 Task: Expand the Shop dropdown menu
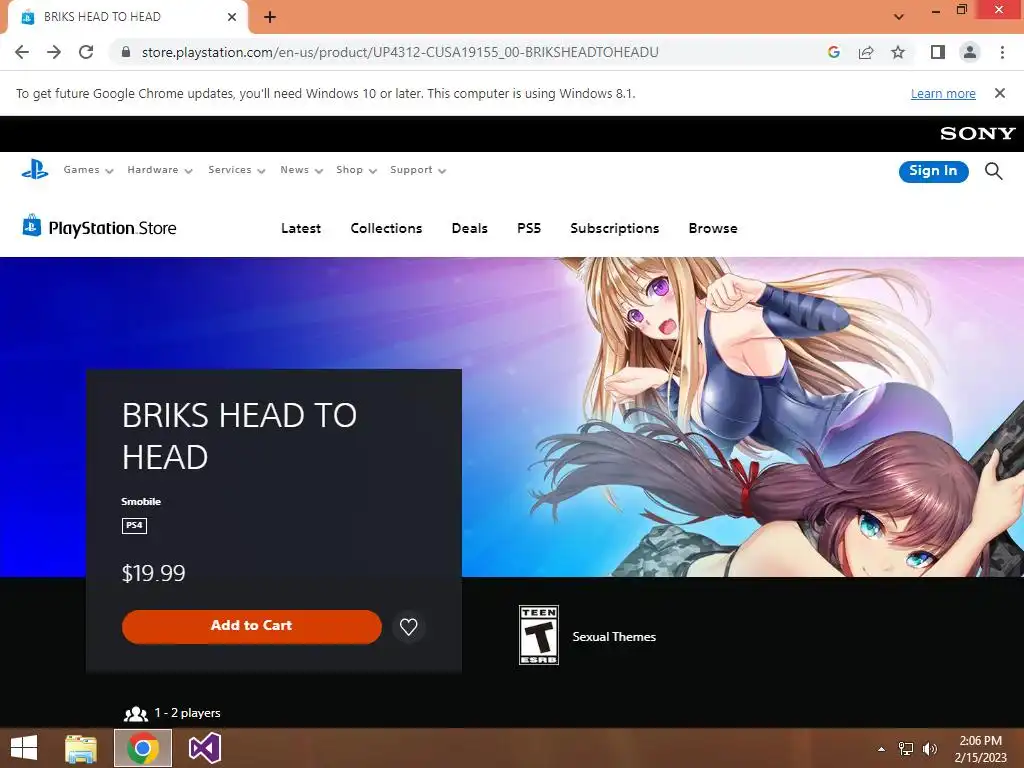click(357, 170)
